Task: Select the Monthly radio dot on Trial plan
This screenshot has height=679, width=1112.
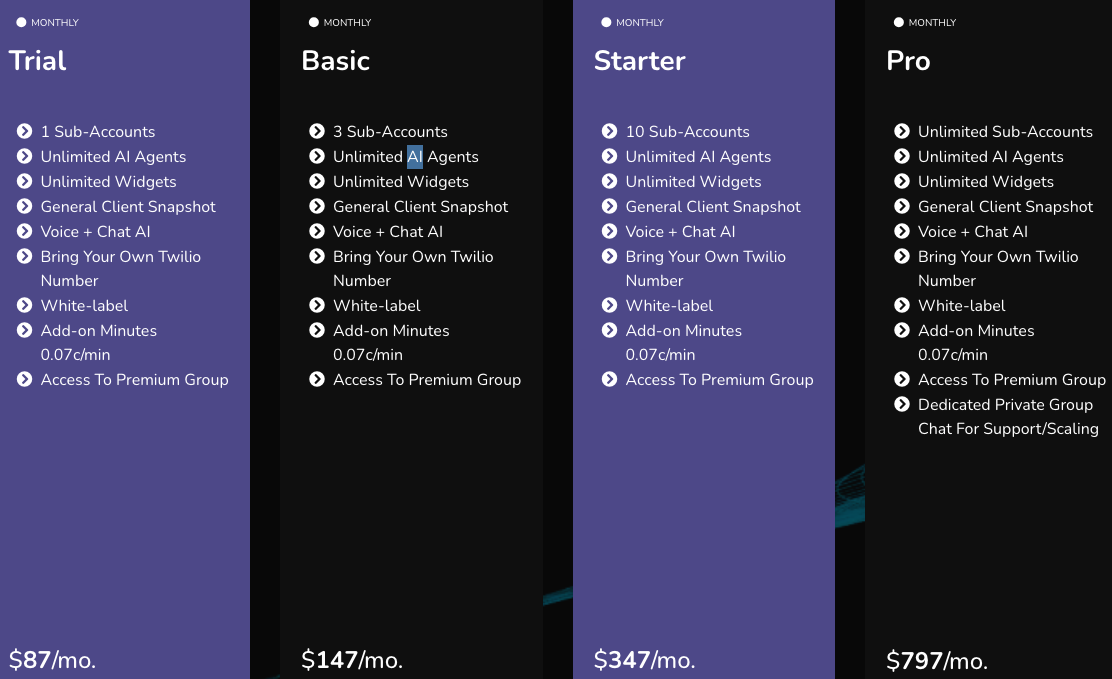Action: tap(21, 22)
